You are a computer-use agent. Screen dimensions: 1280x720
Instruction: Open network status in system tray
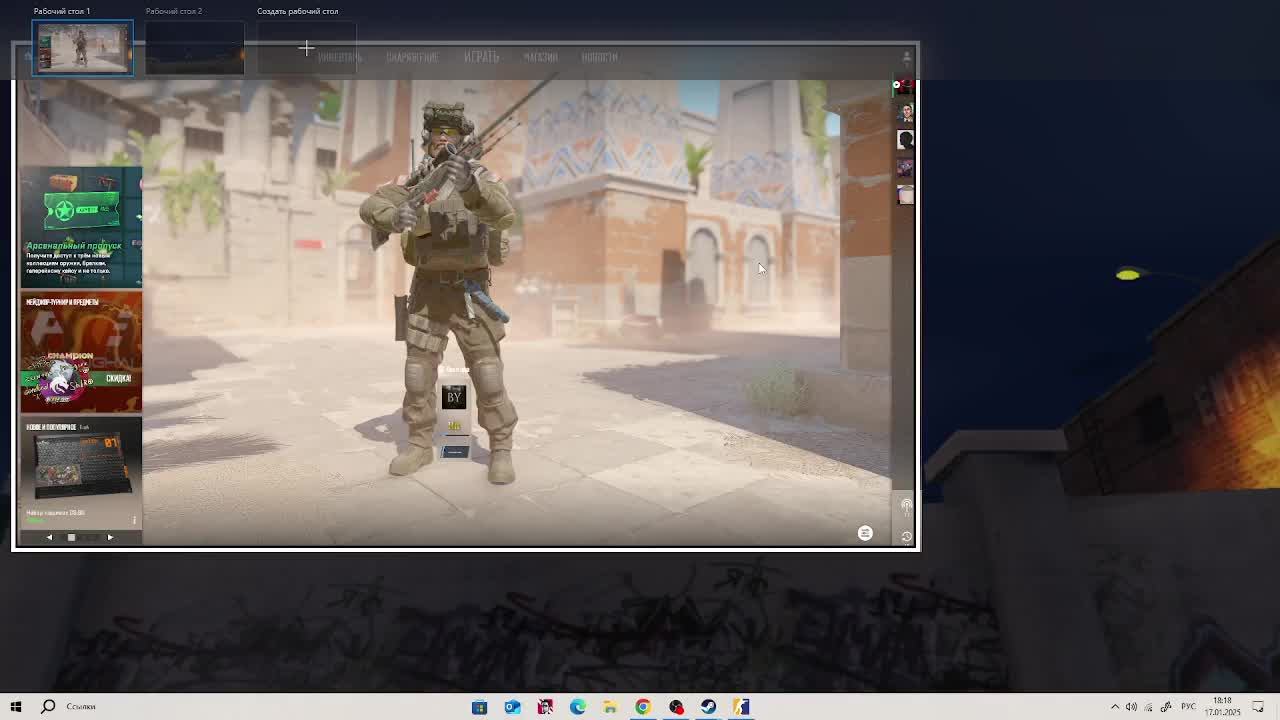click(1148, 707)
